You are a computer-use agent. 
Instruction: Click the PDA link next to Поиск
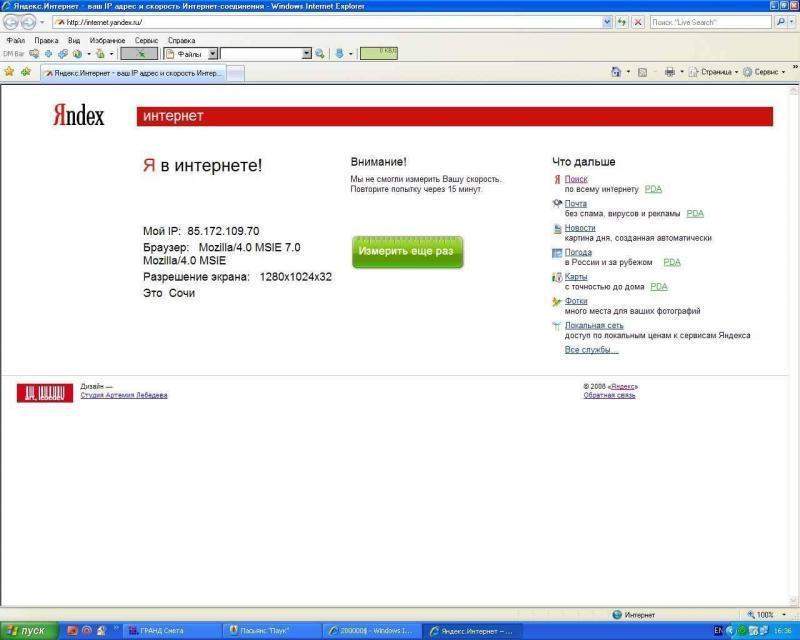coord(653,189)
